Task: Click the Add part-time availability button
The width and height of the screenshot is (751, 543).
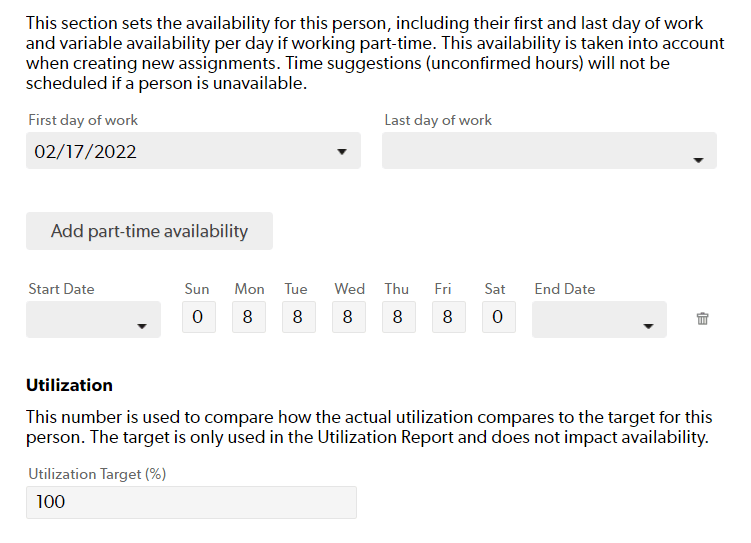Action: coord(149,231)
